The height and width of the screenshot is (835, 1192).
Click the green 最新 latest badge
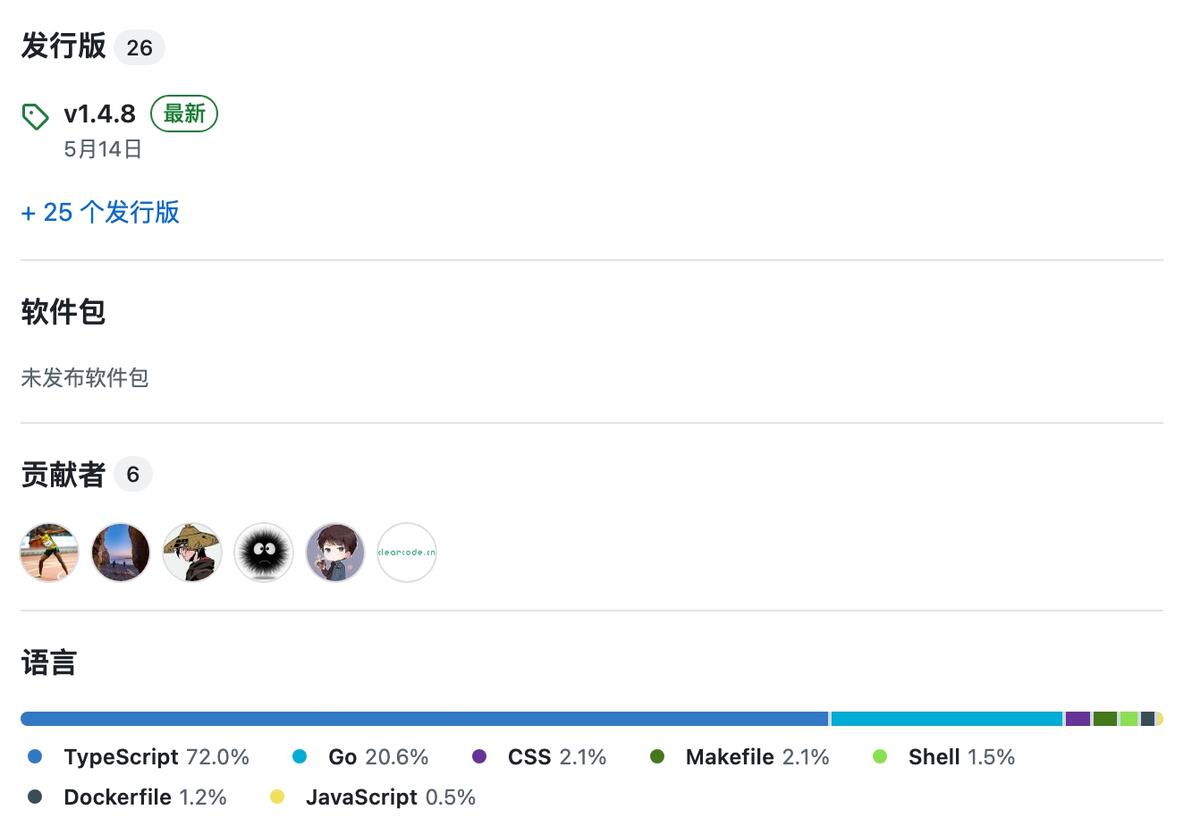click(x=184, y=114)
